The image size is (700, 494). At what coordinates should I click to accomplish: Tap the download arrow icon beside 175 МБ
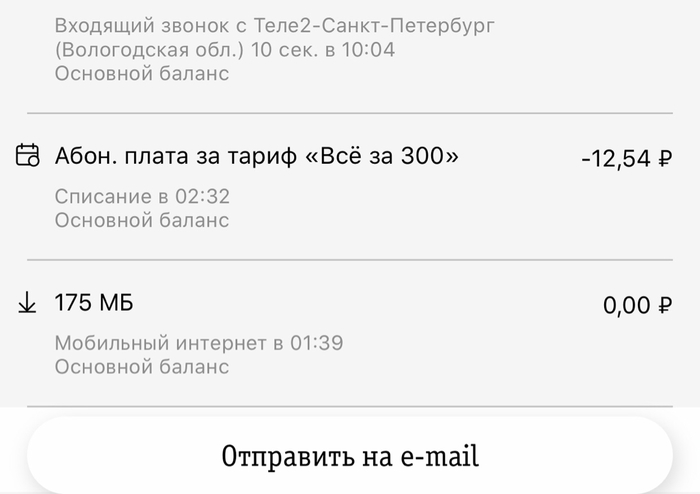pyautogui.click(x=28, y=304)
